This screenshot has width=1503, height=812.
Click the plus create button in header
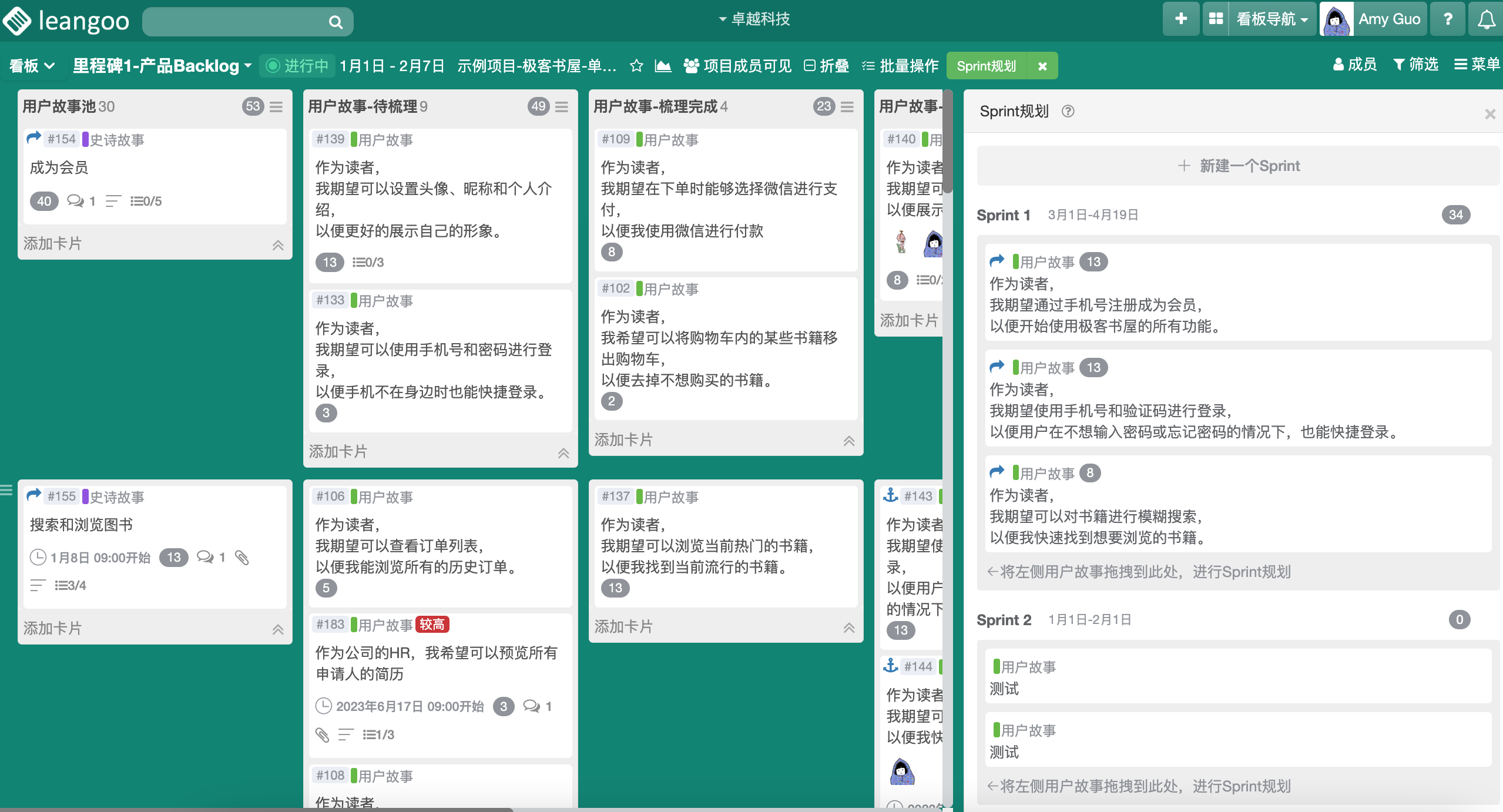[1180, 19]
